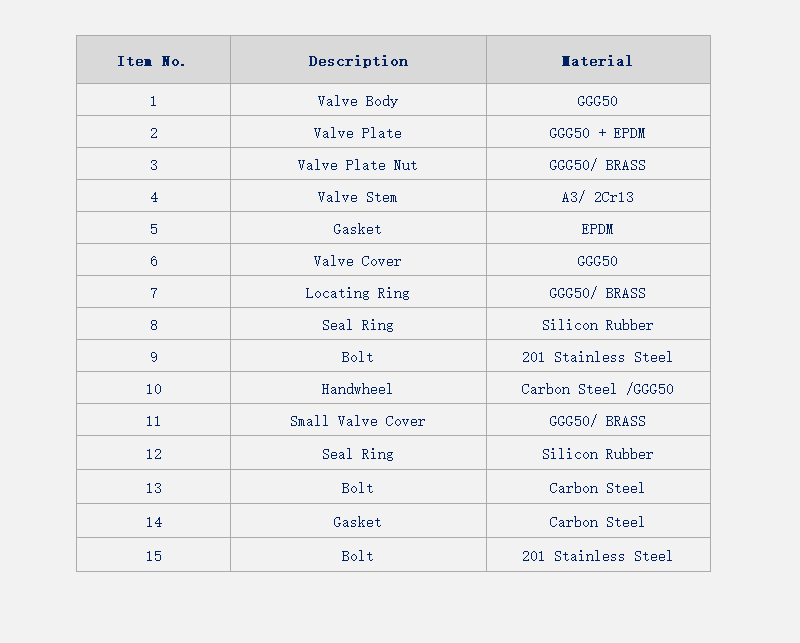Select the Valve Body description cell
The width and height of the screenshot is (800, 643).
coord(358,100)
